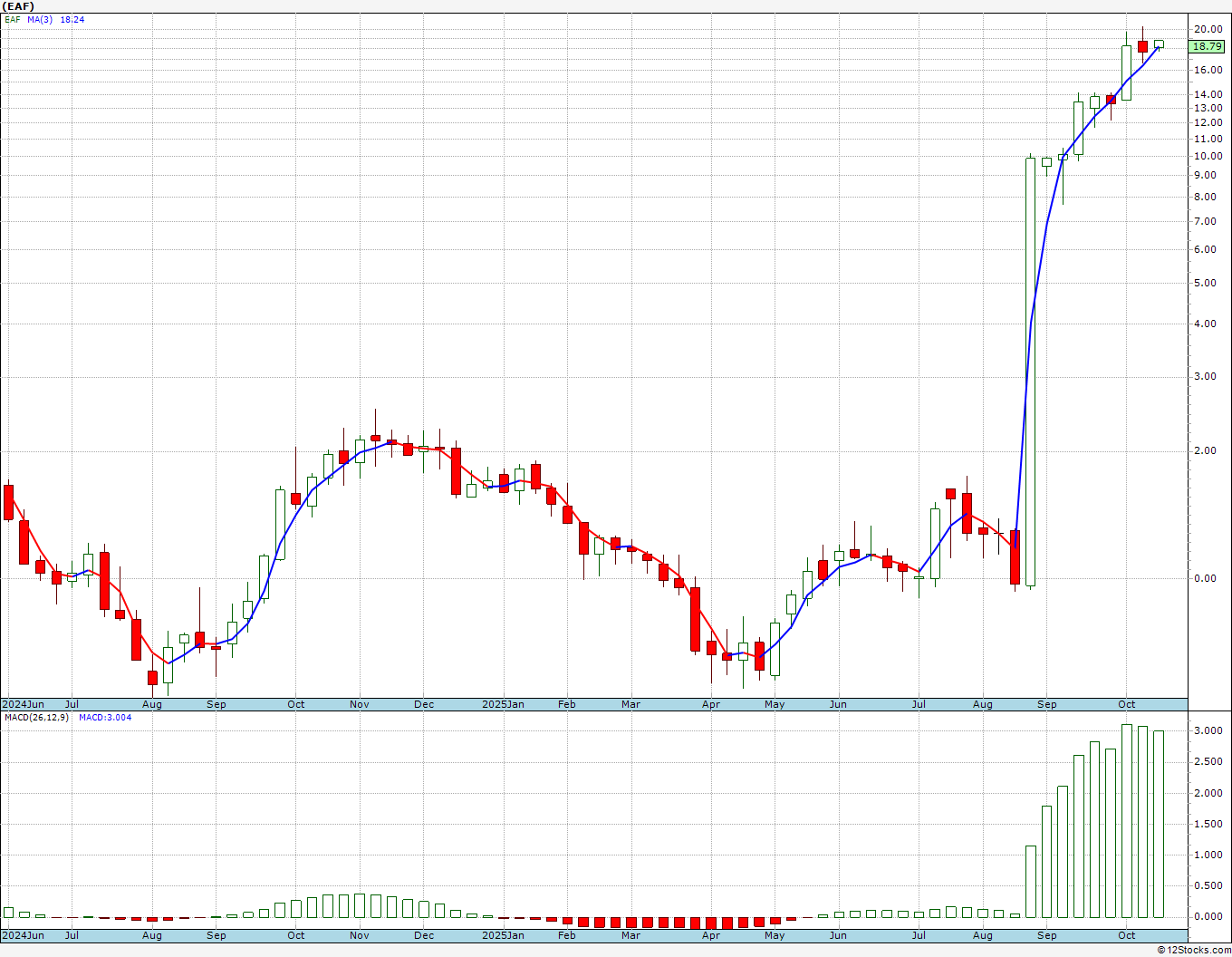This screenshot has height=957, width=1232.
Task: Select Mar on the MACD panel date axis
Action: click(x=631, y=935)
